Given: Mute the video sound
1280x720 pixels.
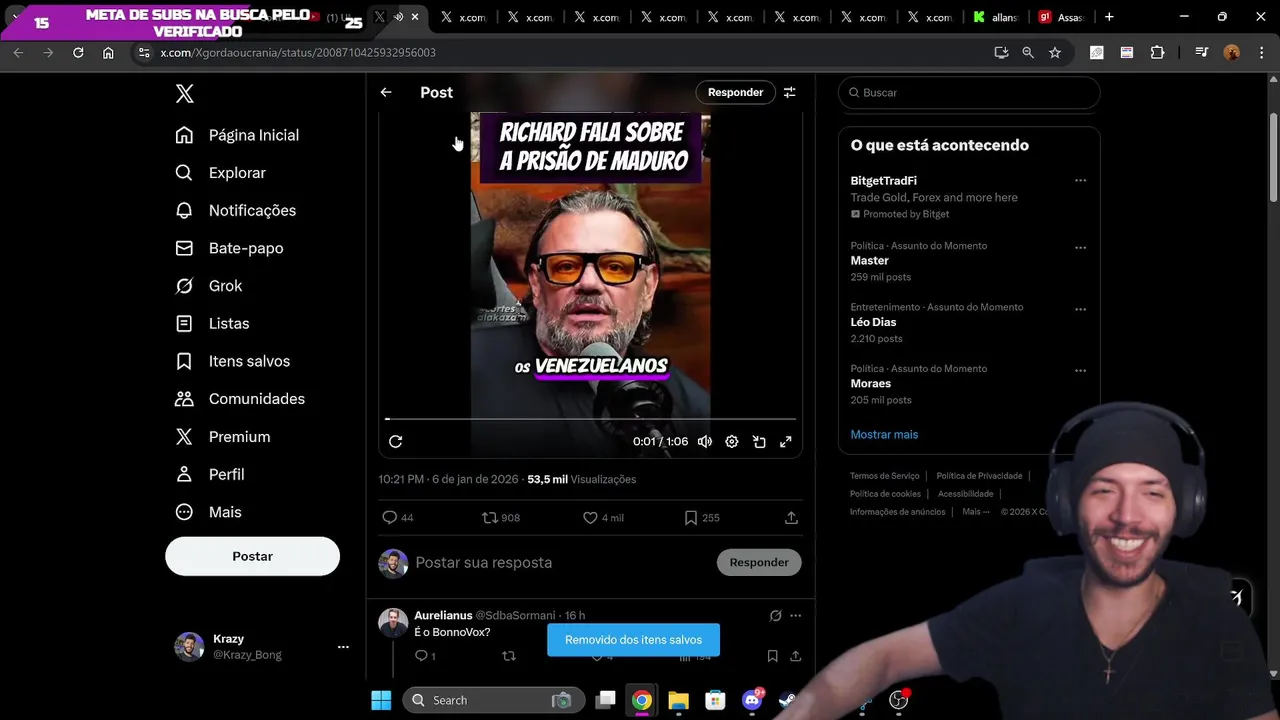Looking at the screenshot, I should point(705,441).
